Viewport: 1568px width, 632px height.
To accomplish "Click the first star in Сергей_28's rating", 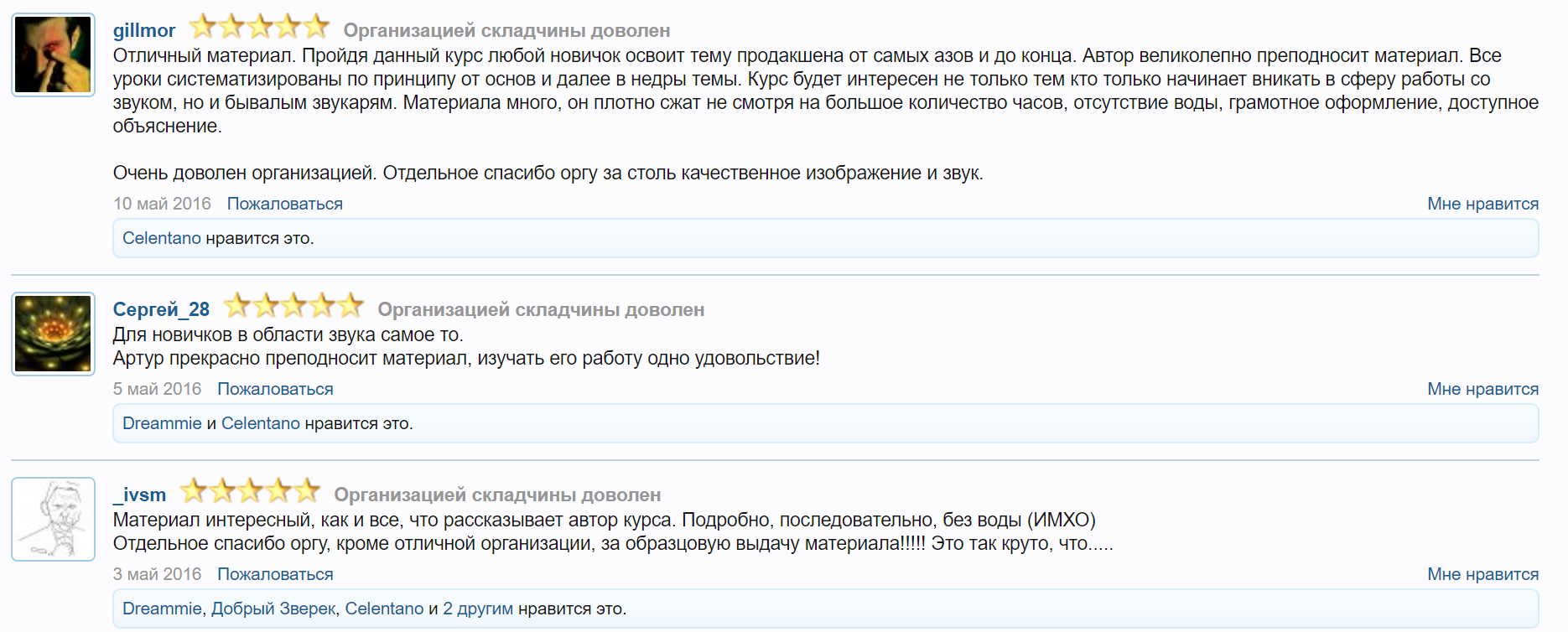I will 237,307.
